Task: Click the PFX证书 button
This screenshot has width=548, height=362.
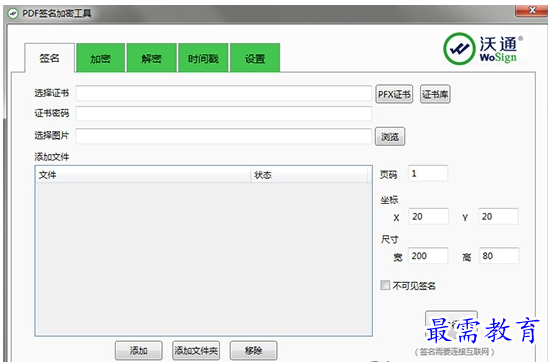Action: click(x=394, y=94)
